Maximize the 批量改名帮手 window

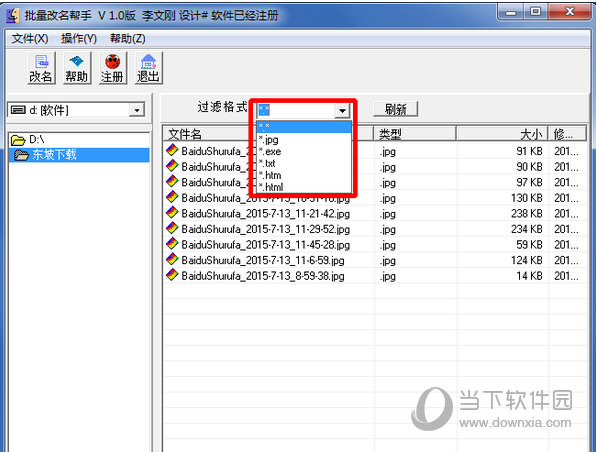(x=536, y=12)
